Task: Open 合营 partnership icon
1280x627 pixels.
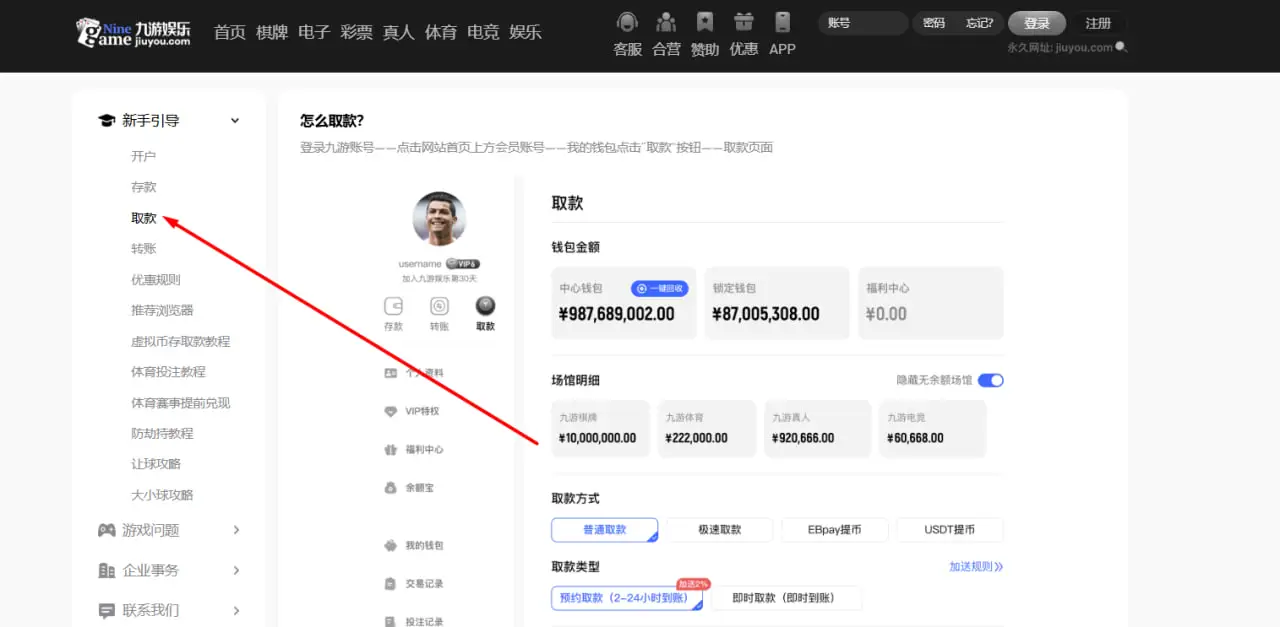Action: click(x=666, y=22)
